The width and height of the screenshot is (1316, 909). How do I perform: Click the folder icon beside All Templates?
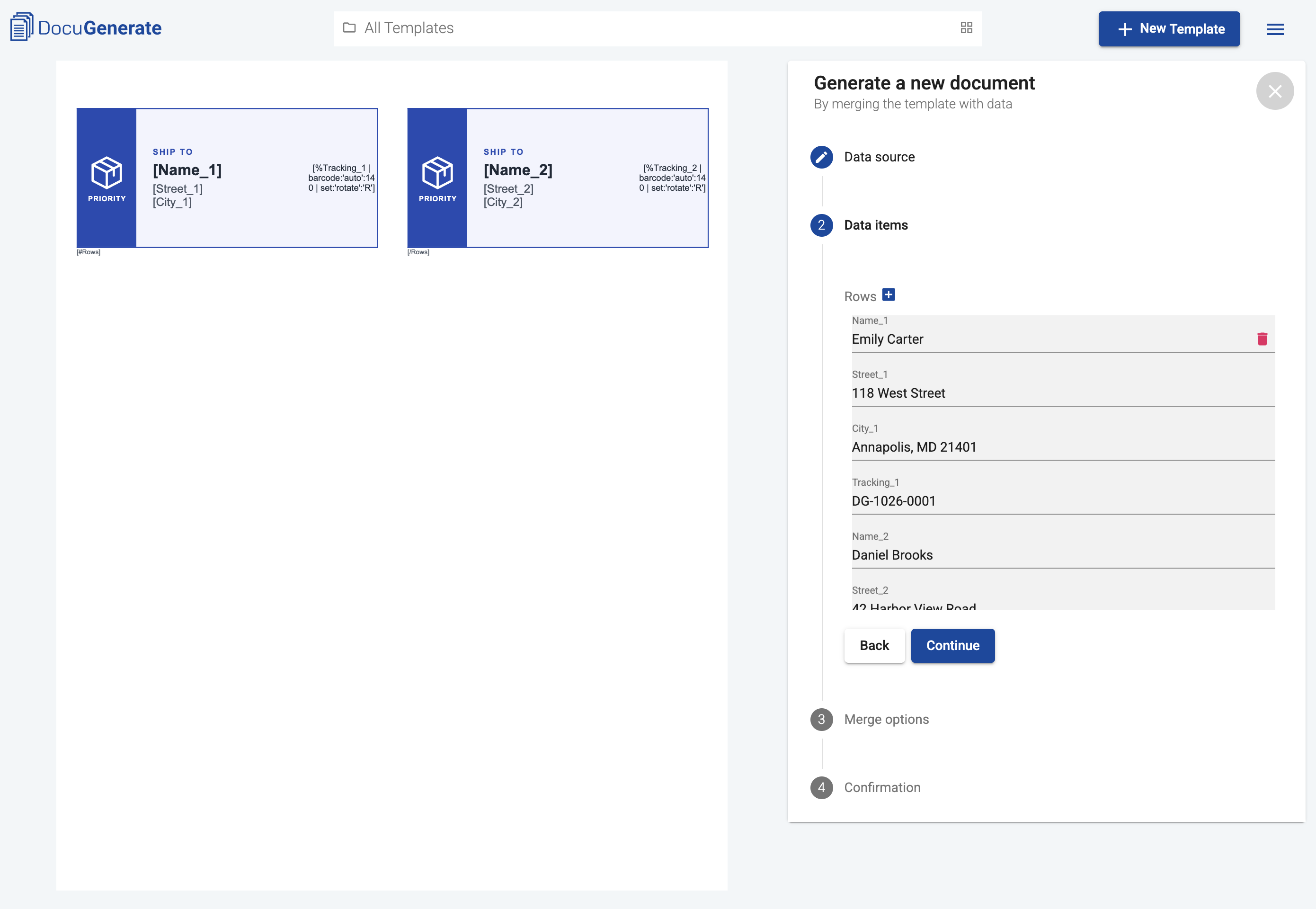(349, 27)
